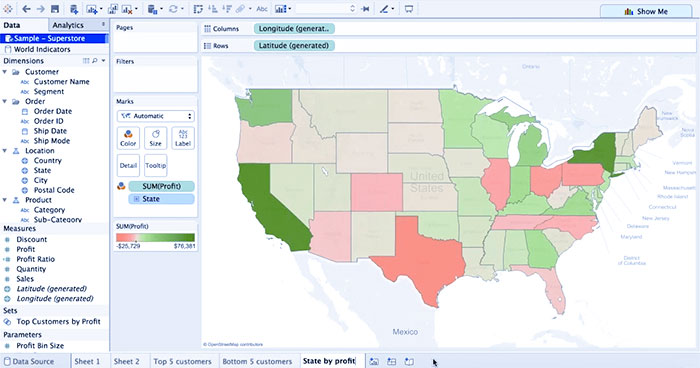
Task: Switch to the Analytics tab
Action: pyautogui.click(x=68, y=25)
